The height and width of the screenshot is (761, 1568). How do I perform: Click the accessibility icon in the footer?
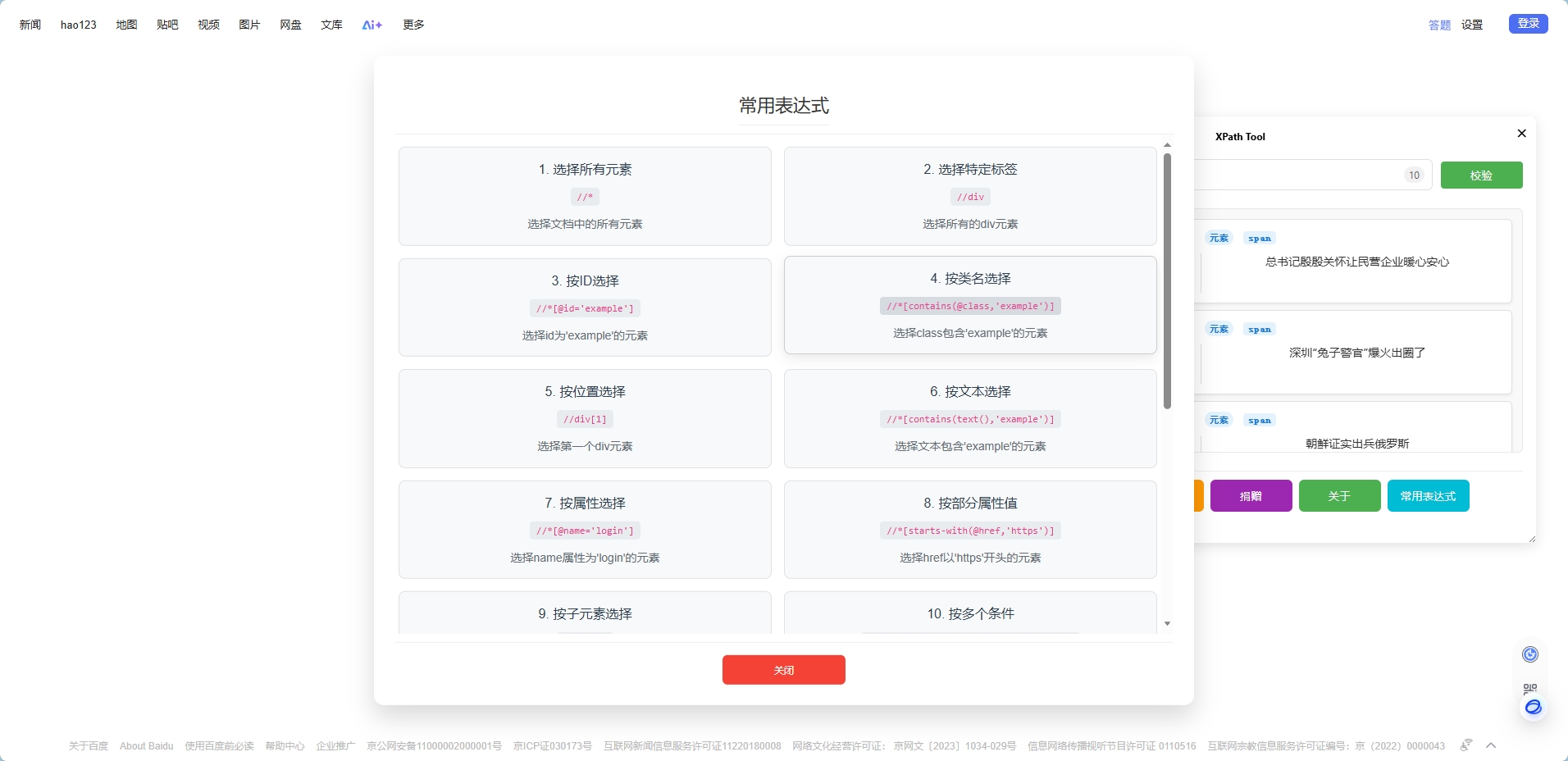click(x=1466, y=745)
